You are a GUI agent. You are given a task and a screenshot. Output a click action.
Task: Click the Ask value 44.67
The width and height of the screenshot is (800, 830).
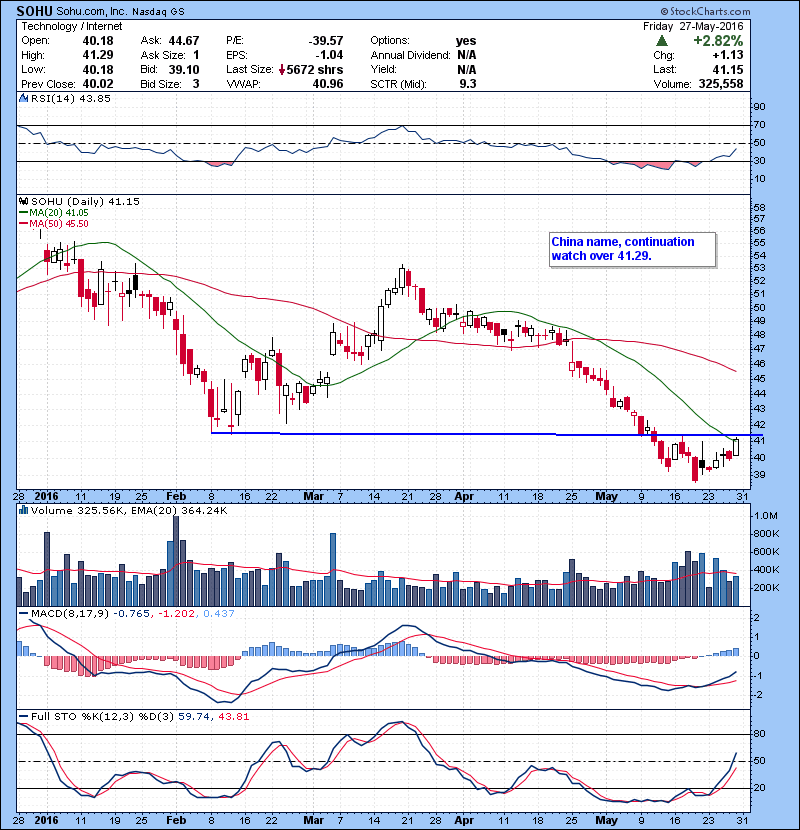coord(184,41)
